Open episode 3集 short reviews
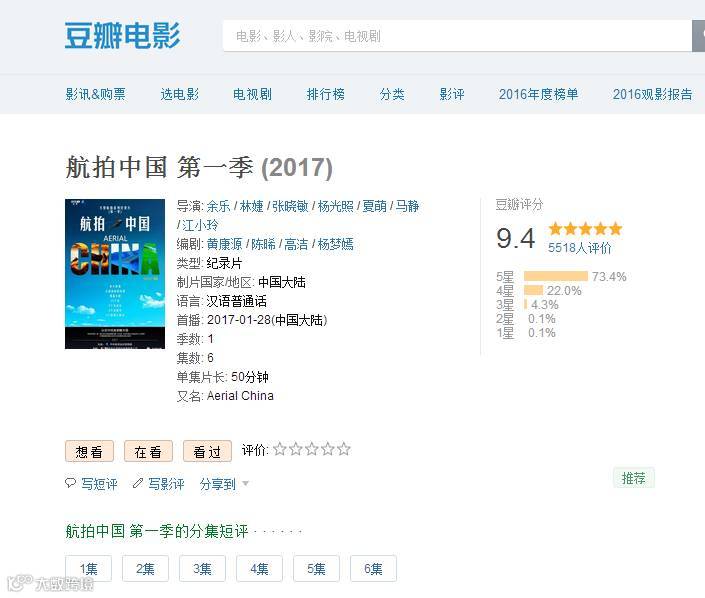 click(x=202, y=569)
